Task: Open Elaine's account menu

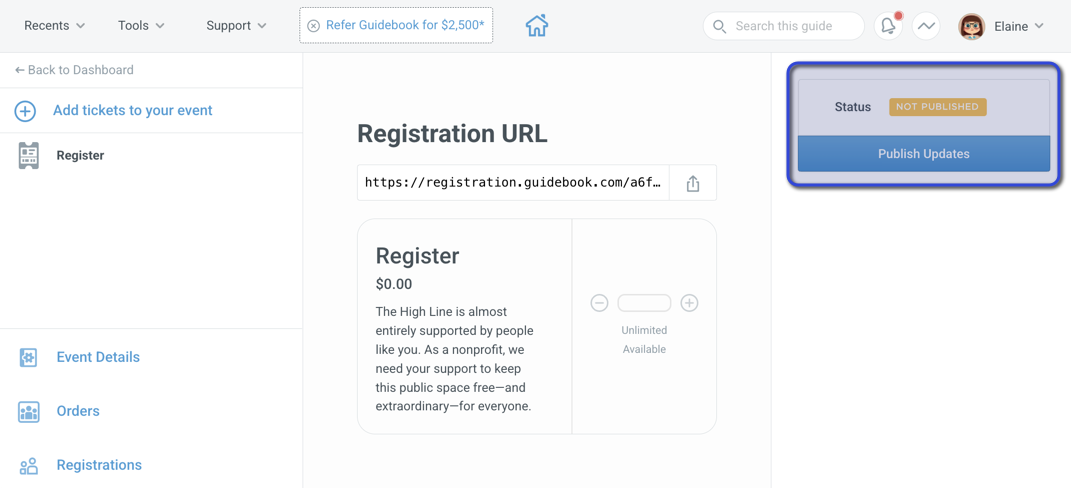Action: click(x=1001, y=26)
